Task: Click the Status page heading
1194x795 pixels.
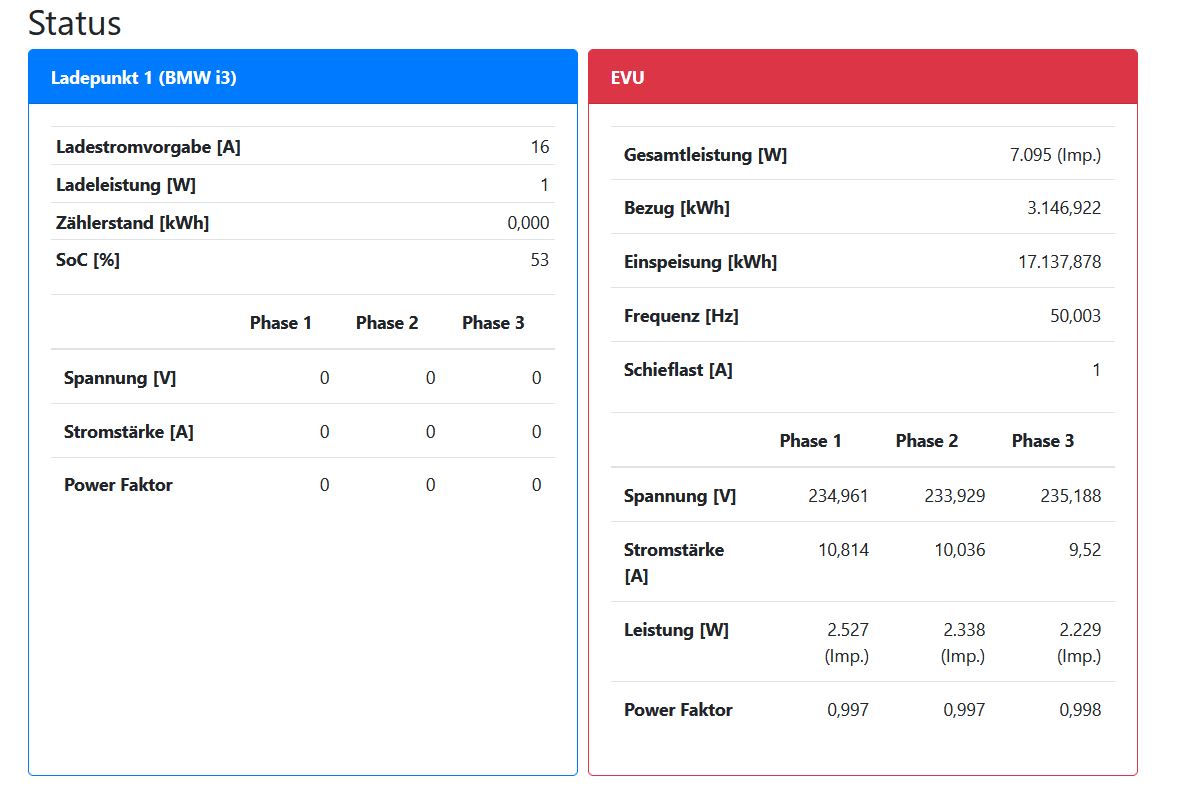Action: pyautogui.click(x=75, y=23)
